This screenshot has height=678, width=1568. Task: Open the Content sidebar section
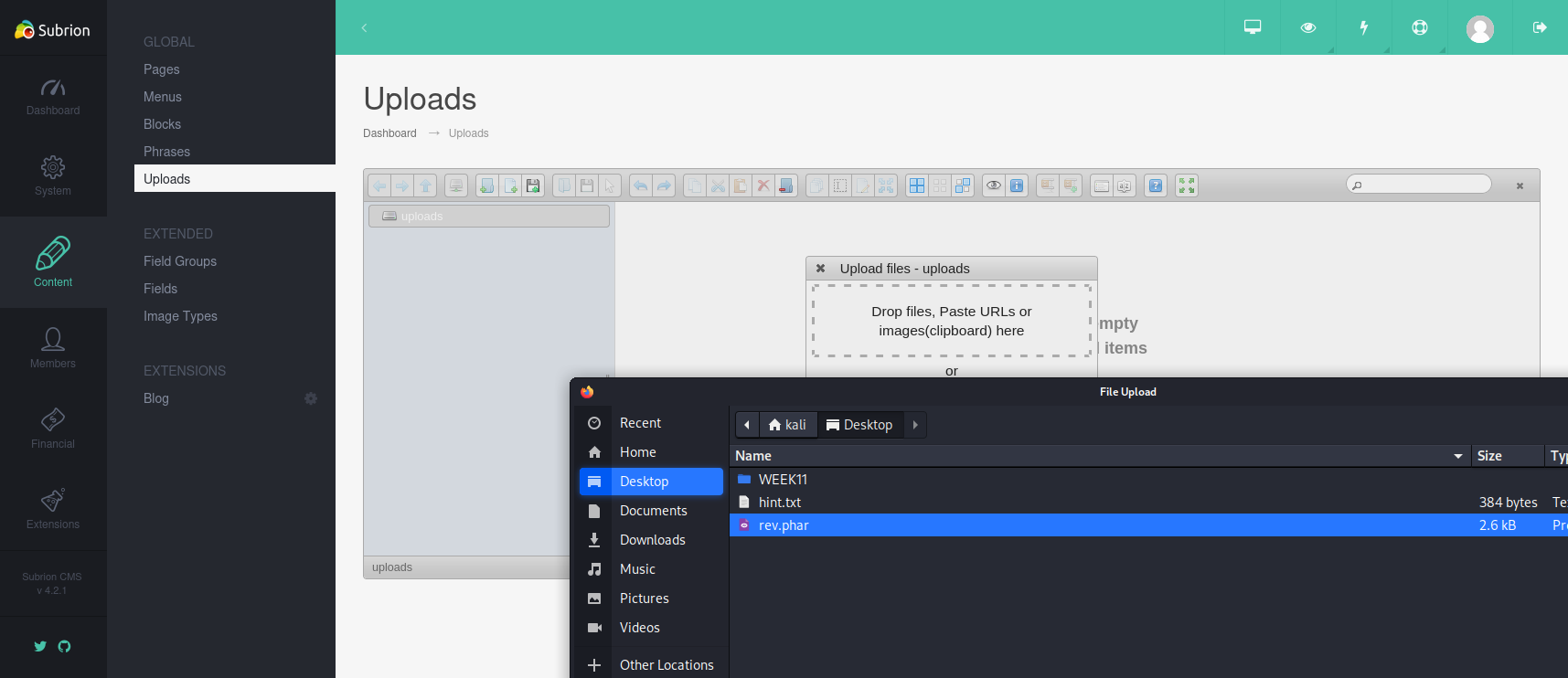click(x=53, y=262)
